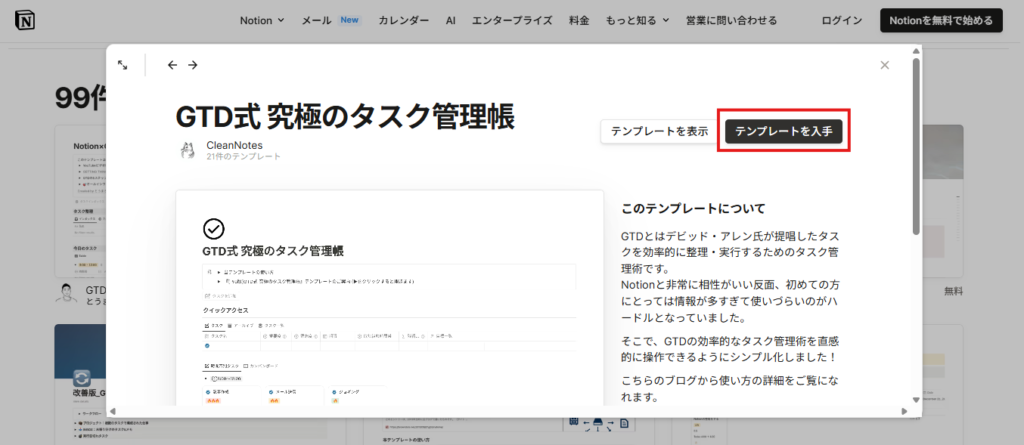Click the New badge beside メール
The width and height of the screenshot is (1024, 445).
349,20
